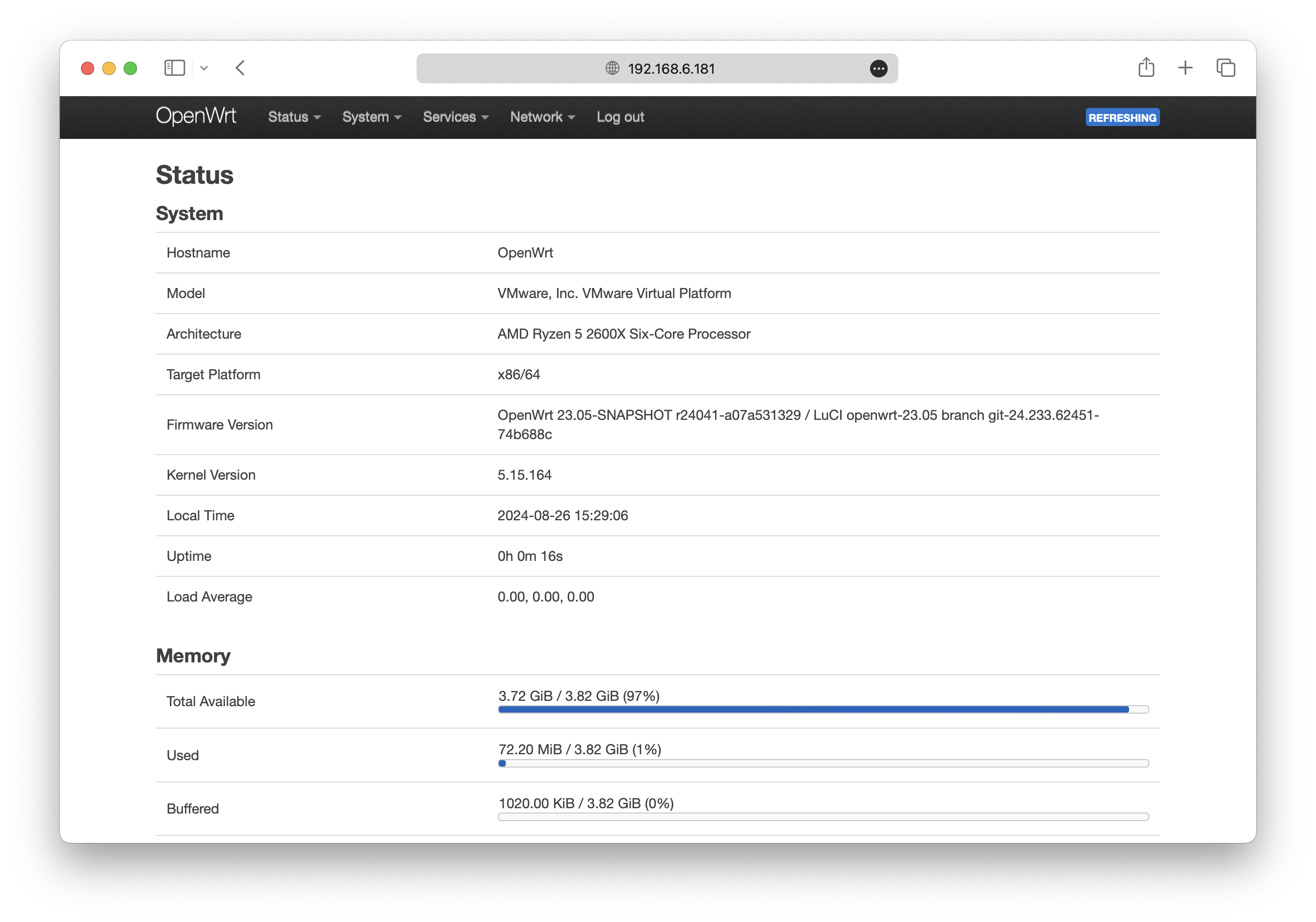
Task: Open the sidebar options chevron dropdown
Action: pos(204,68)
